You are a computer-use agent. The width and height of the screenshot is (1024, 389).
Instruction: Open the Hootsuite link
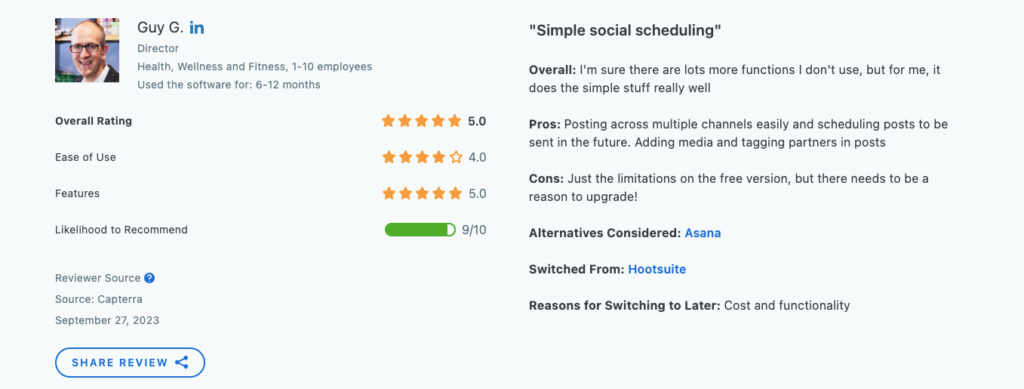coord(657,269)
